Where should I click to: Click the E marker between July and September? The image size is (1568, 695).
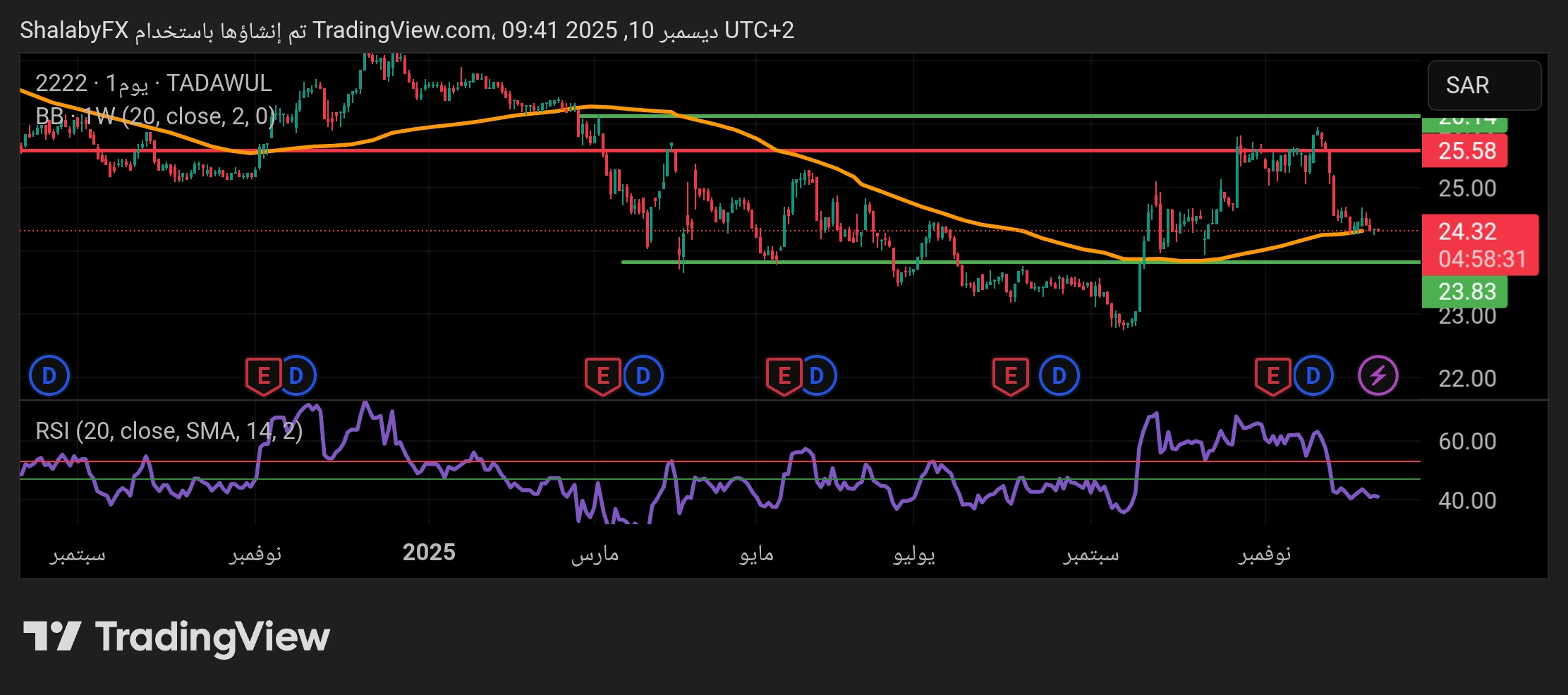tap(1010, 375)
